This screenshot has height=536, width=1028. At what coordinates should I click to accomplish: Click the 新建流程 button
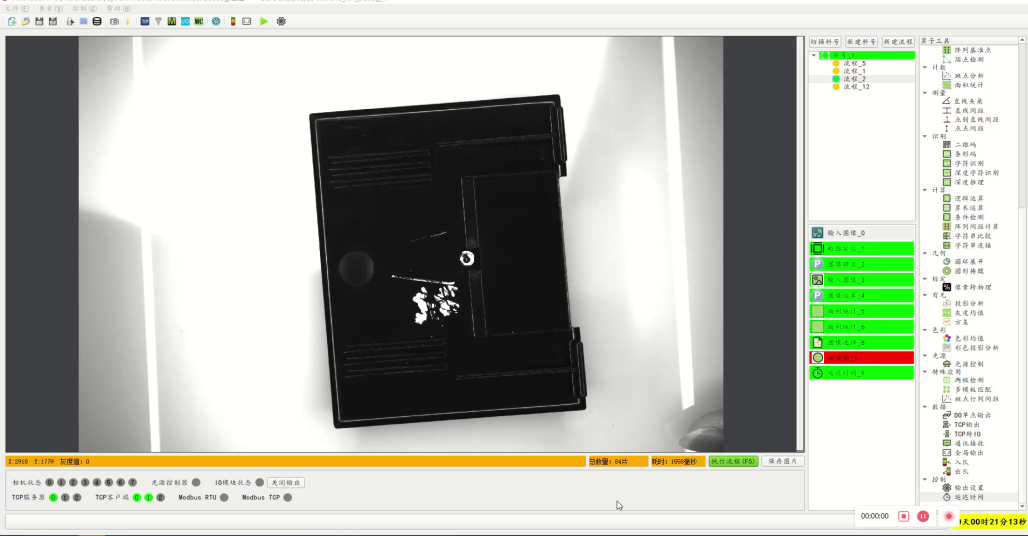pos(898,42)
